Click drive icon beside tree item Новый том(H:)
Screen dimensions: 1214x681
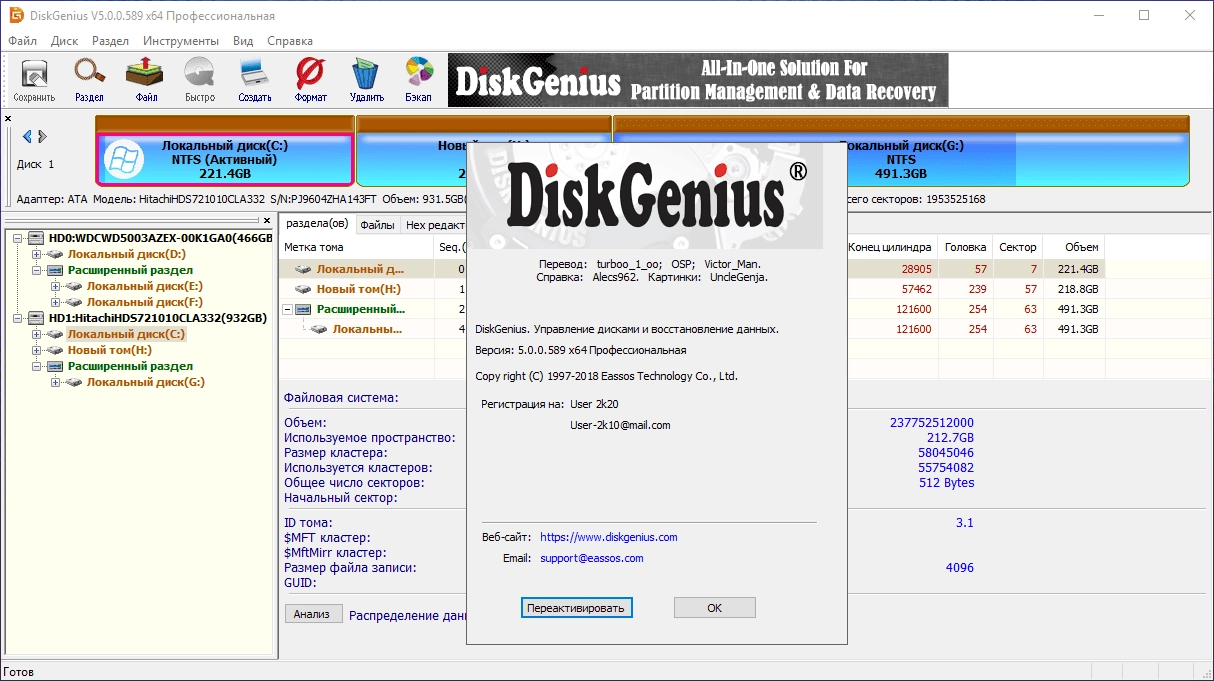(55, 350)
